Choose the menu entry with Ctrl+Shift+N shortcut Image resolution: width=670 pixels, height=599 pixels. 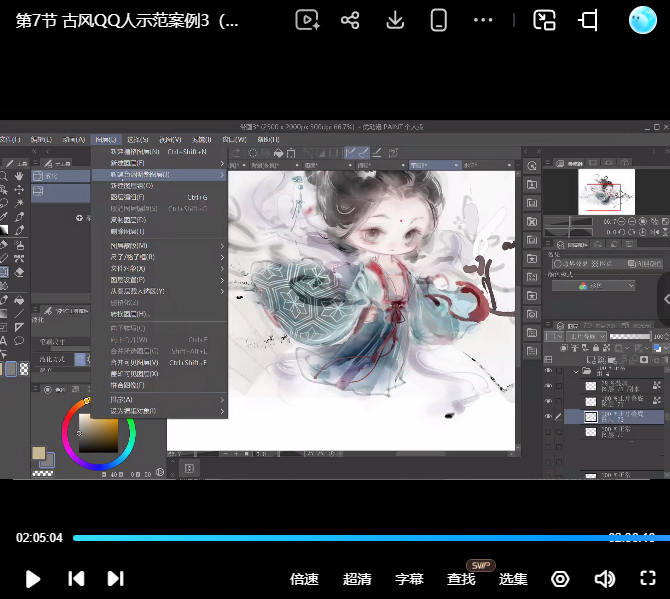pyautogui.click(x=159, y=152)
